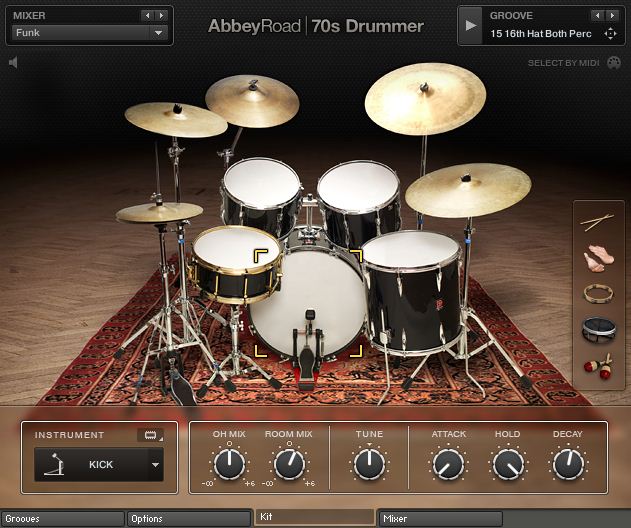631x528 pixels.
Task: Click the groove drag-to-host crosshair icon
Action: (610, 34)
